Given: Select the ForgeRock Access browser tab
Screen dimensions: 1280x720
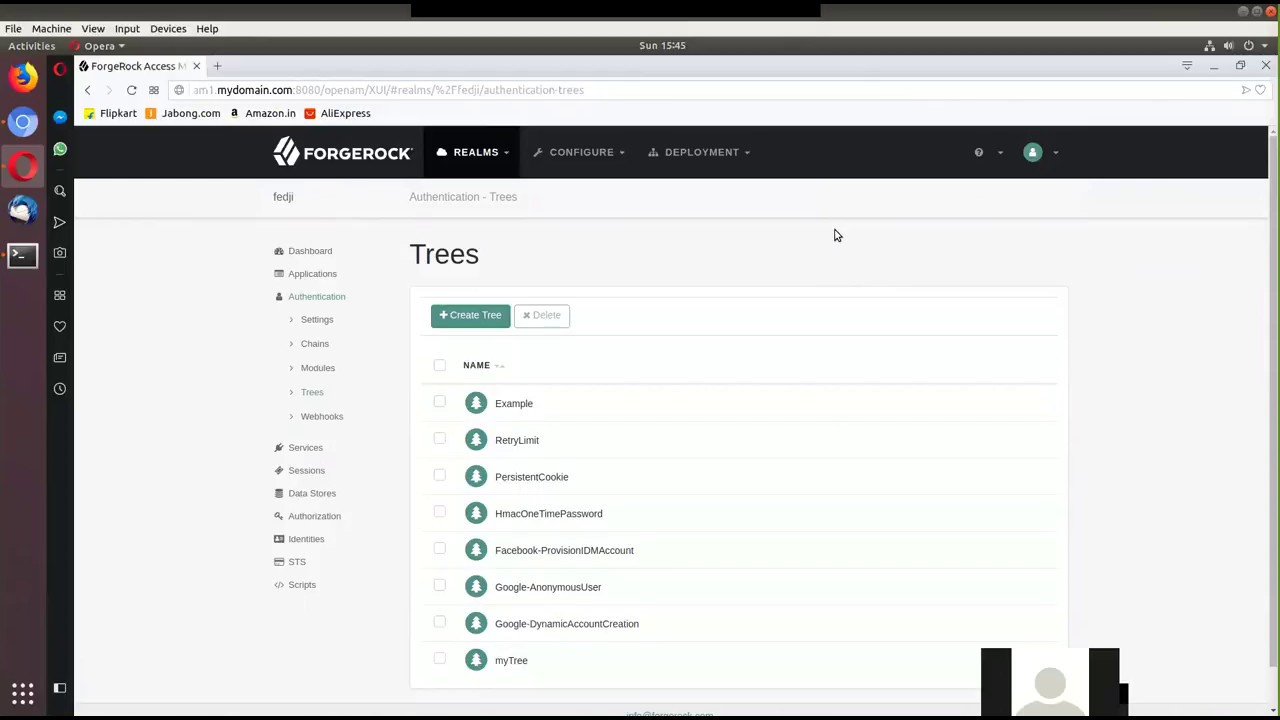Looking at the screenshot, I should (140, 66).
